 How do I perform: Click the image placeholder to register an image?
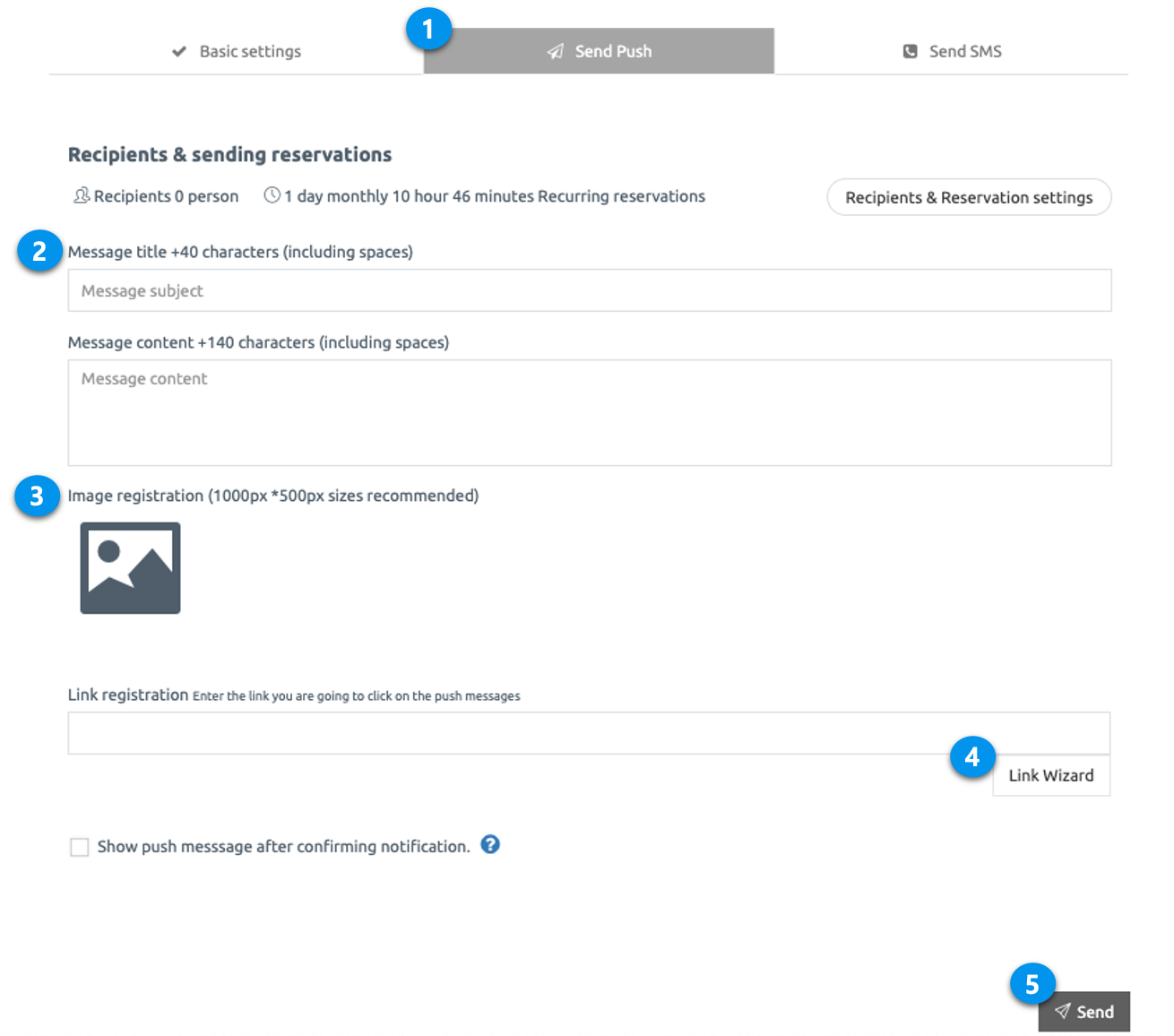131,568
